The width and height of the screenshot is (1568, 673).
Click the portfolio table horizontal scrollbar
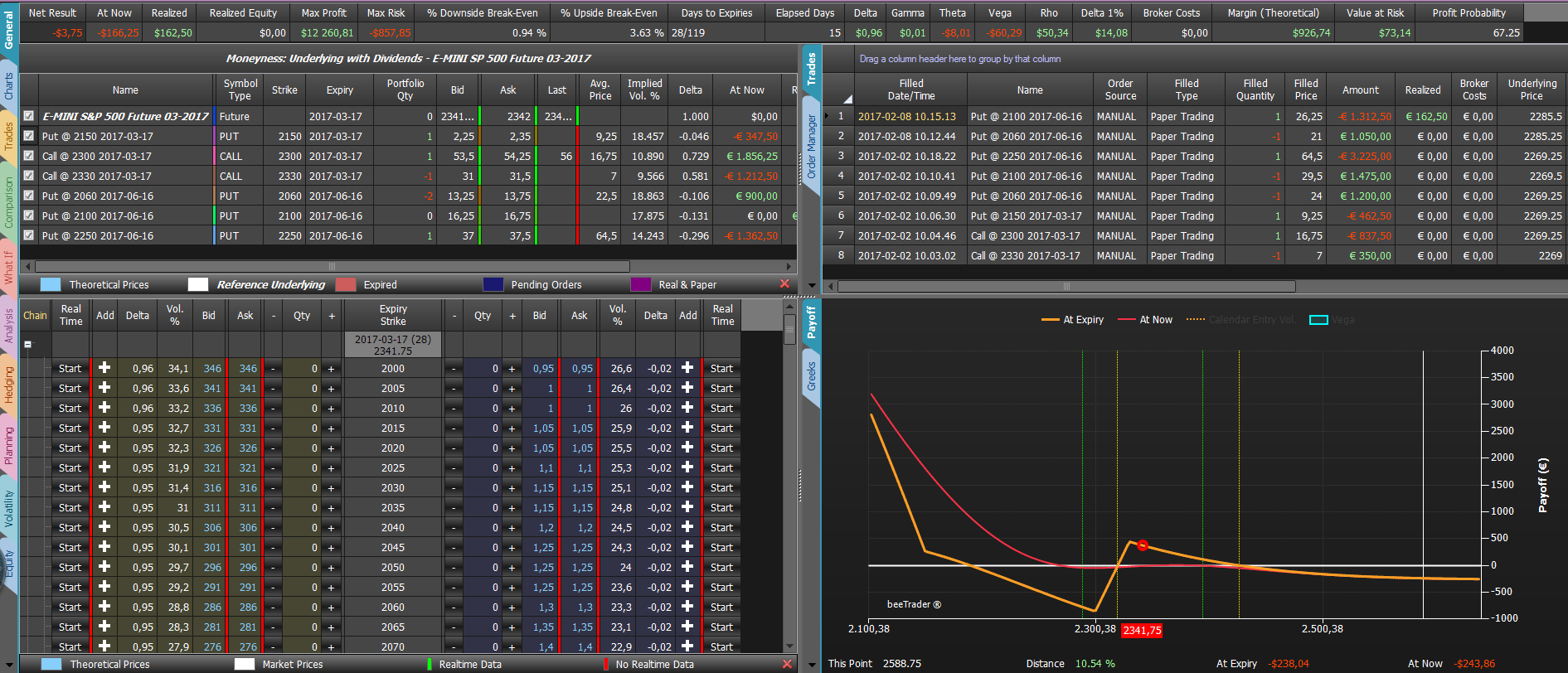coord(408,267)
